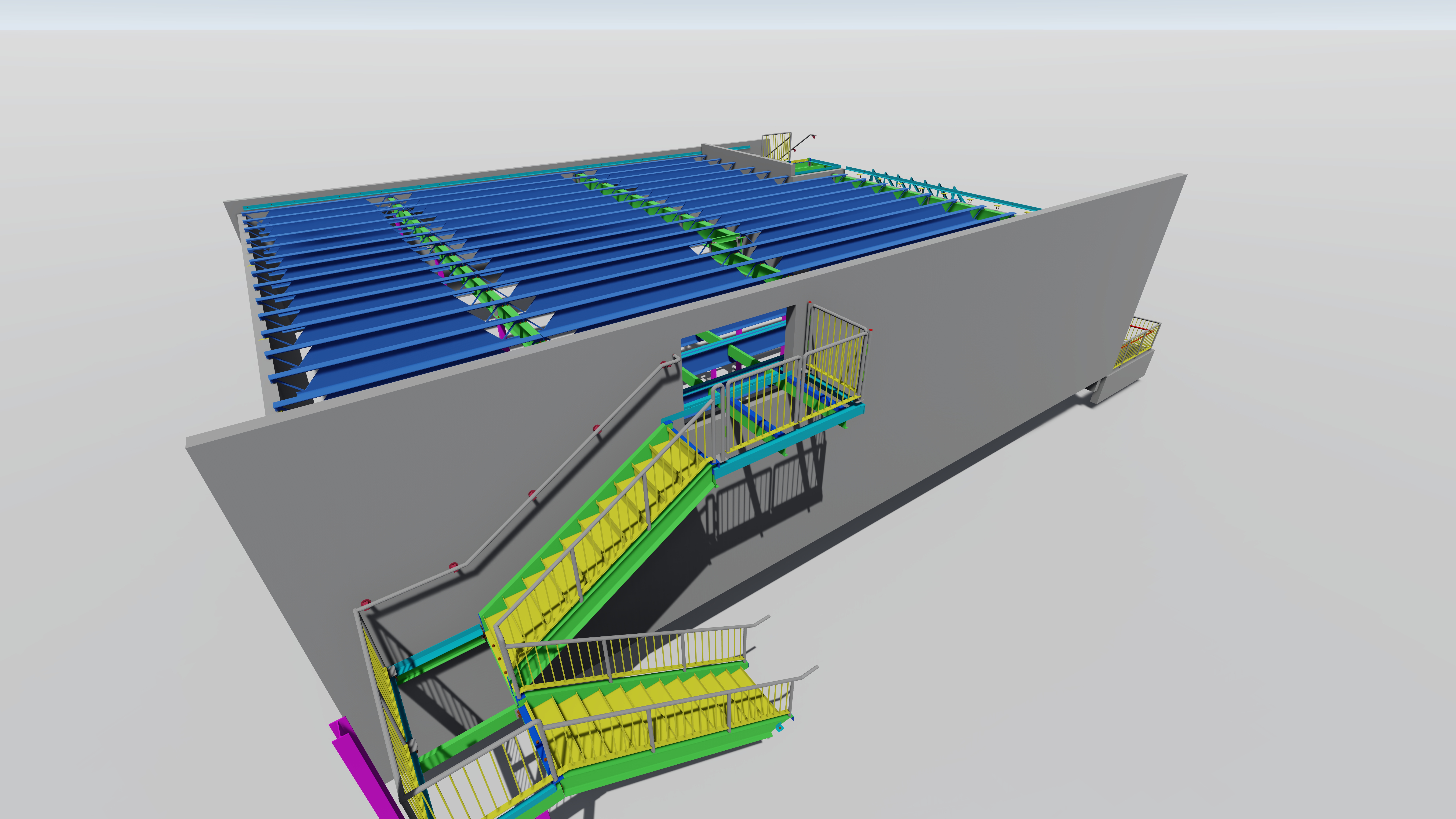
Task: Click the small balcony railing at the wall's right end
Action: point(1138,343)
